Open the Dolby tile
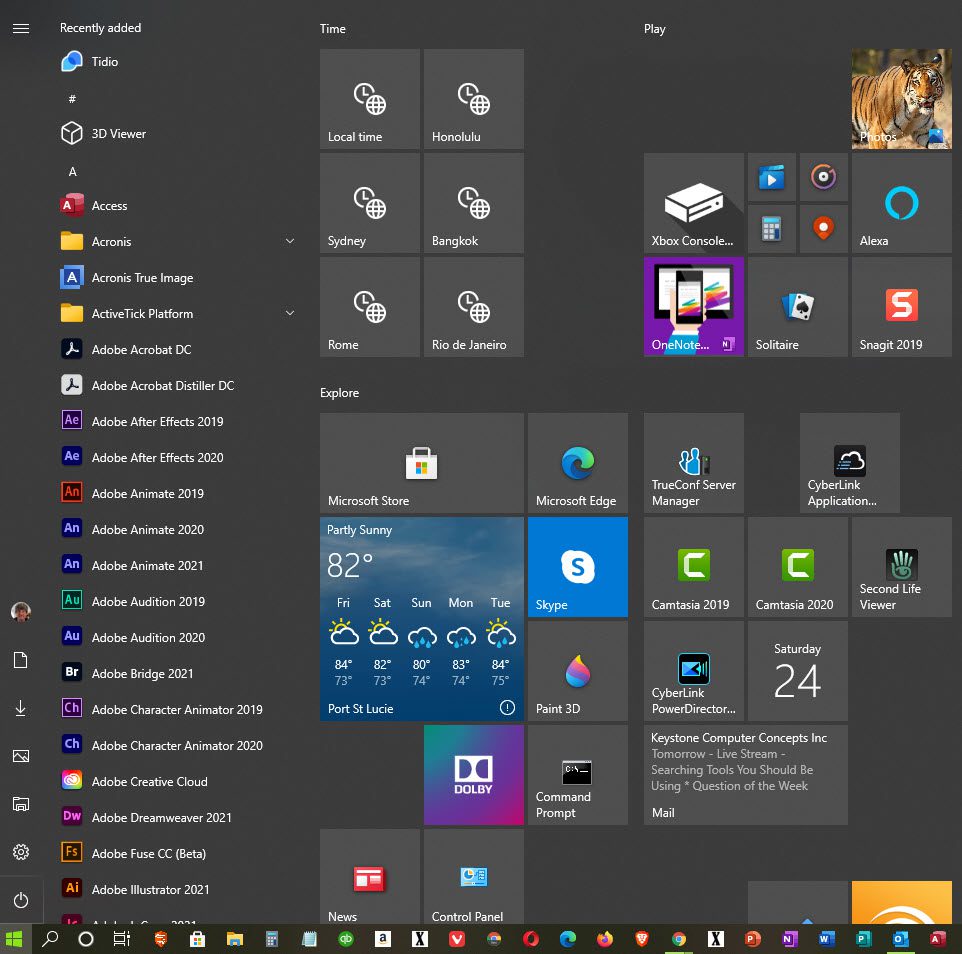Image resolution: width=962 pixels, height=954 pixels. 474,775
